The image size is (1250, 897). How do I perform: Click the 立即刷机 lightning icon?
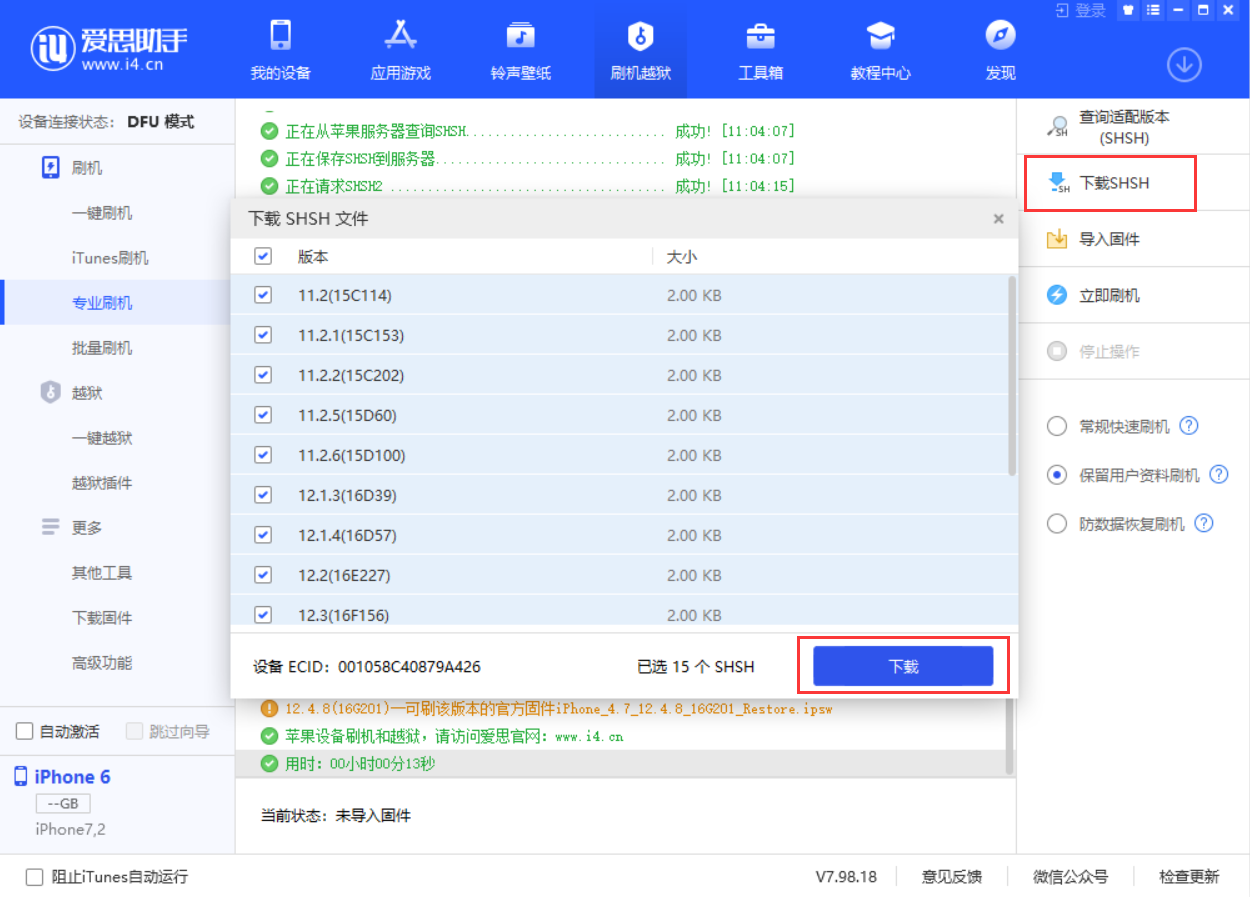coord(1057,295)
